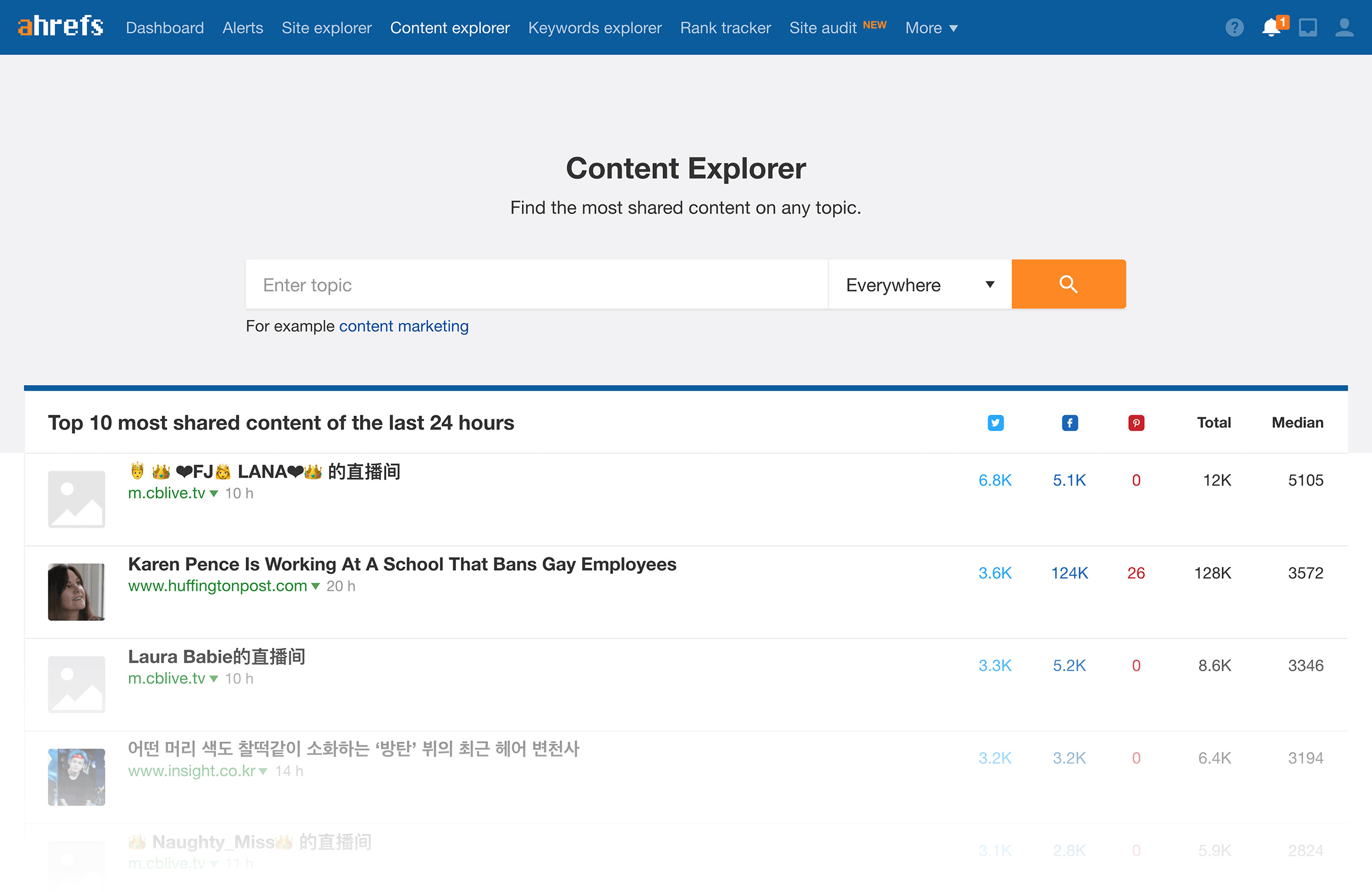Click the 128K total shares value
The height and width of the screenshot is (892, 1372).
pyautogui.click(x=1212, y=573)
